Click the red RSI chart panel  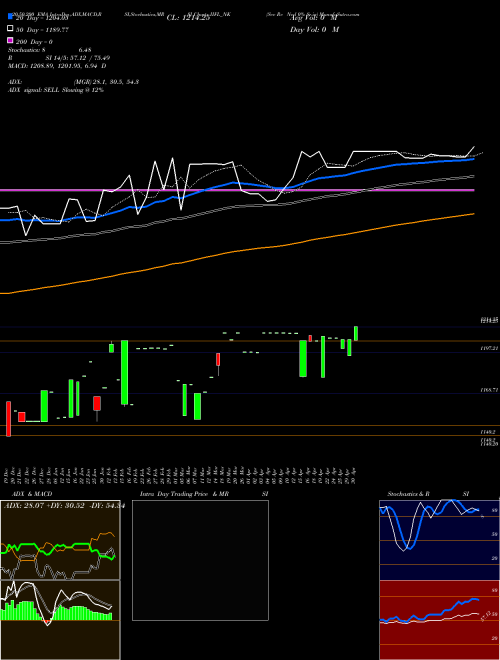point(439,620)
